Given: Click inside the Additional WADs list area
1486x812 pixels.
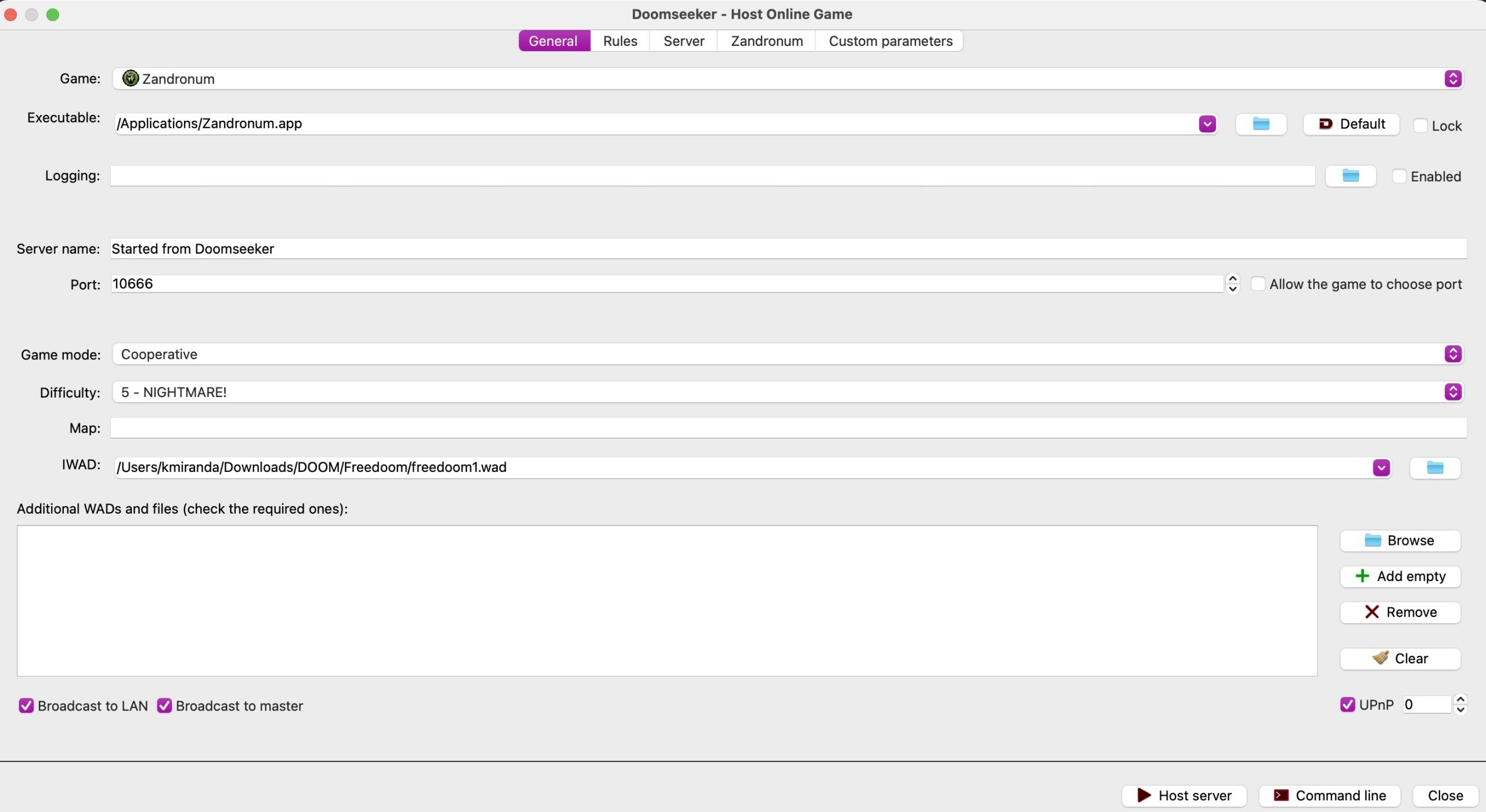Looking at the screenshot, I should pyautogui.click(x=667, y=601).
